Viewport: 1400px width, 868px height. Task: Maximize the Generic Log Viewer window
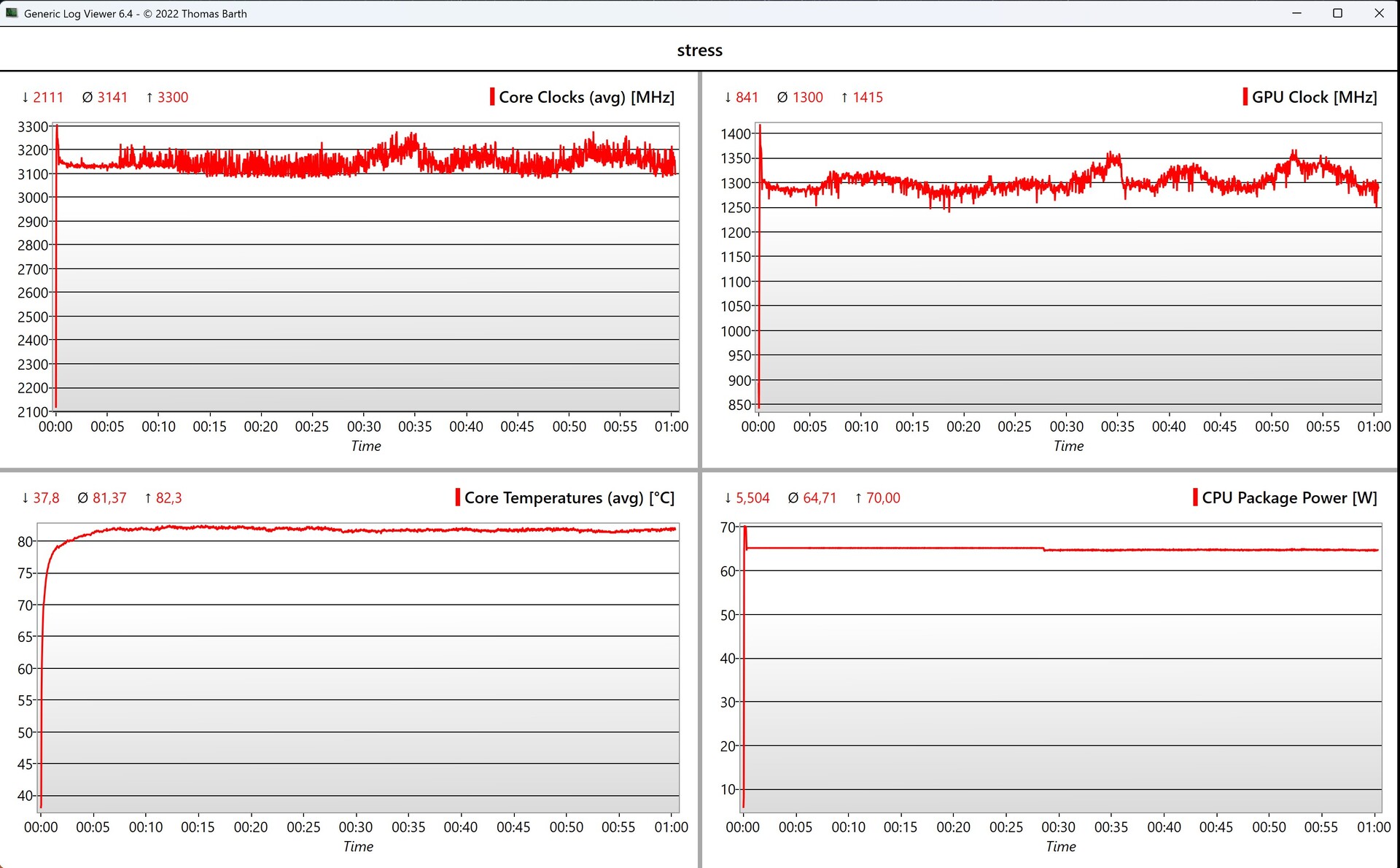1337,13
